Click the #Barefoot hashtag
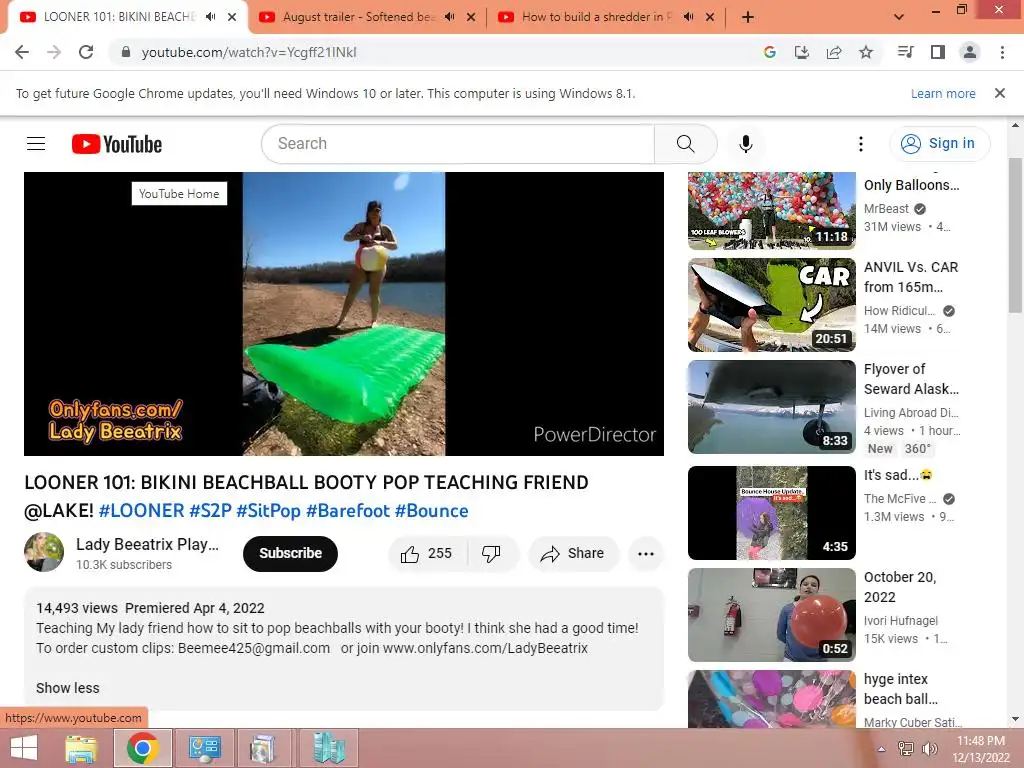 tap(347, 511)
